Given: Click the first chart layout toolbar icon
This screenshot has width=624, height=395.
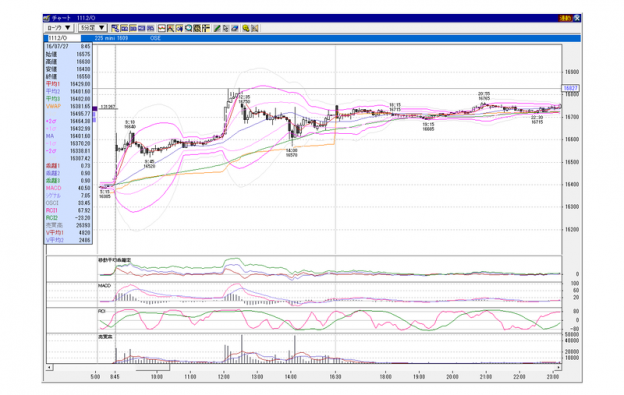Looking at the screenshot, I should pos(115,28).
